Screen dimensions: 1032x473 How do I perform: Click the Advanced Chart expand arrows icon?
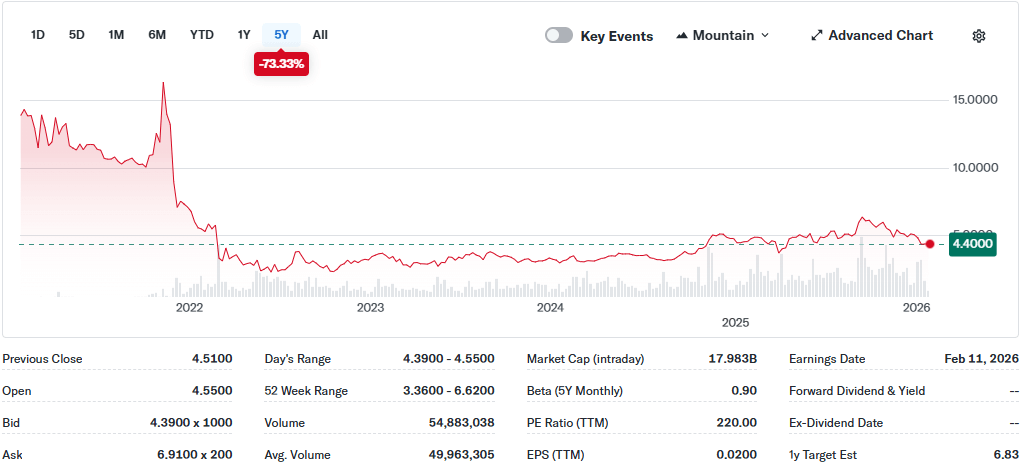817,36
